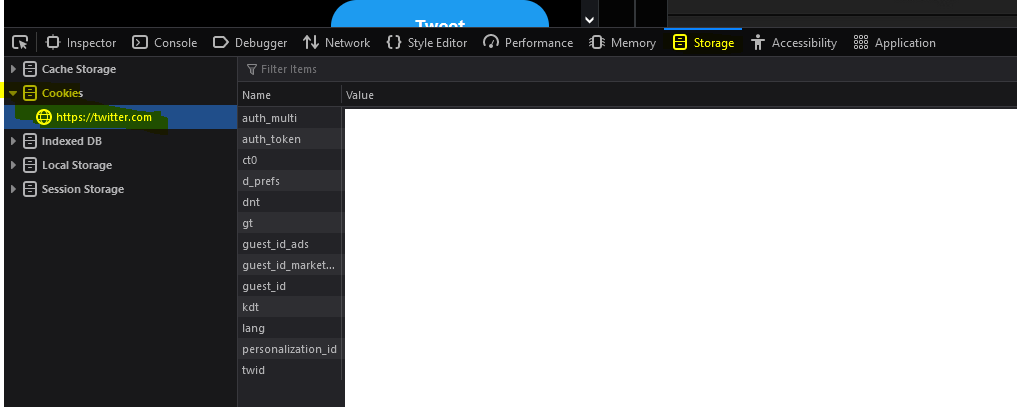Select the Cookies database icon
The width and height of the screenshot is (1017, 407).
point(30,93)
